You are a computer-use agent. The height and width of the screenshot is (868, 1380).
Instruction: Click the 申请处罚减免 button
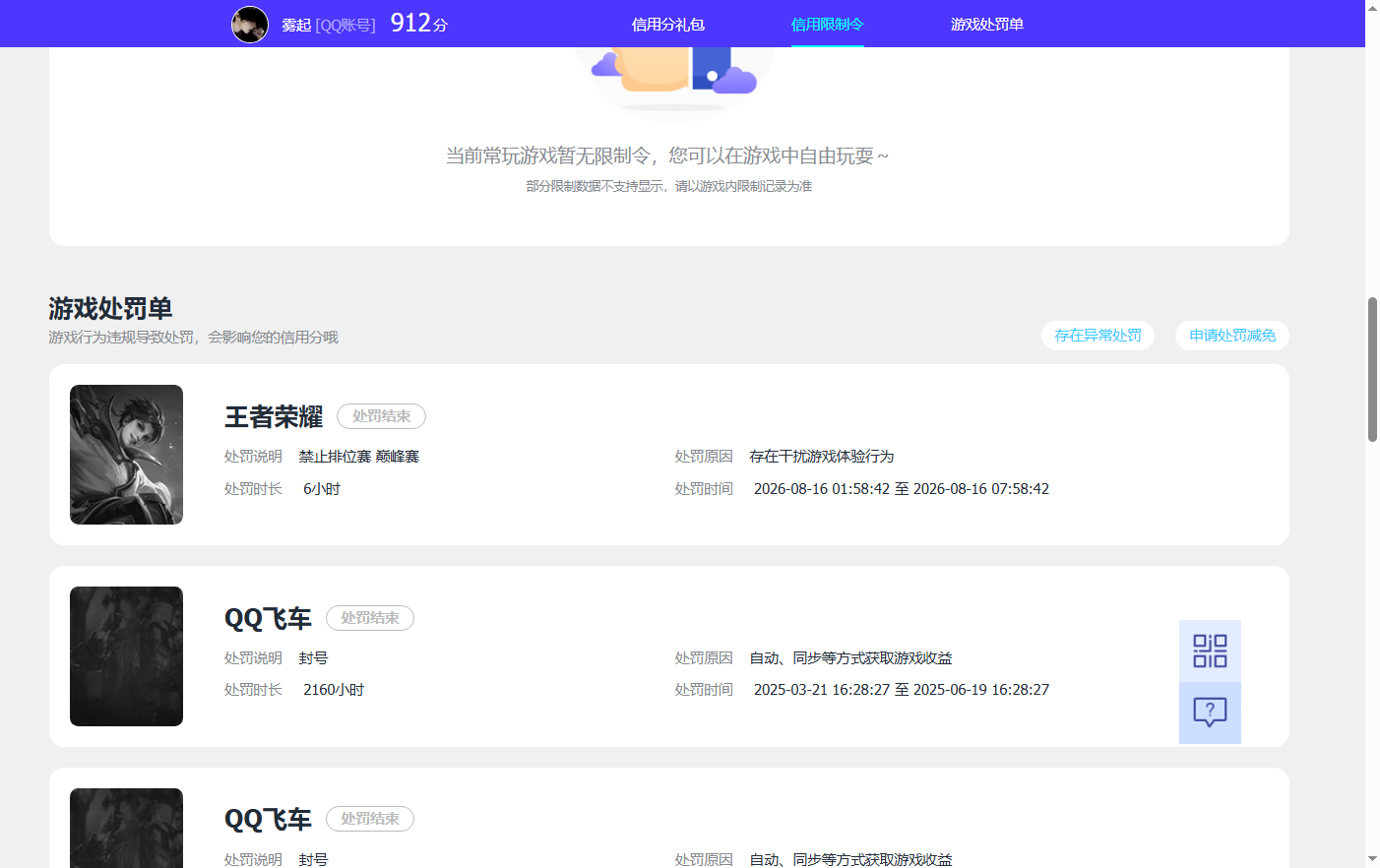point(1232,336)
